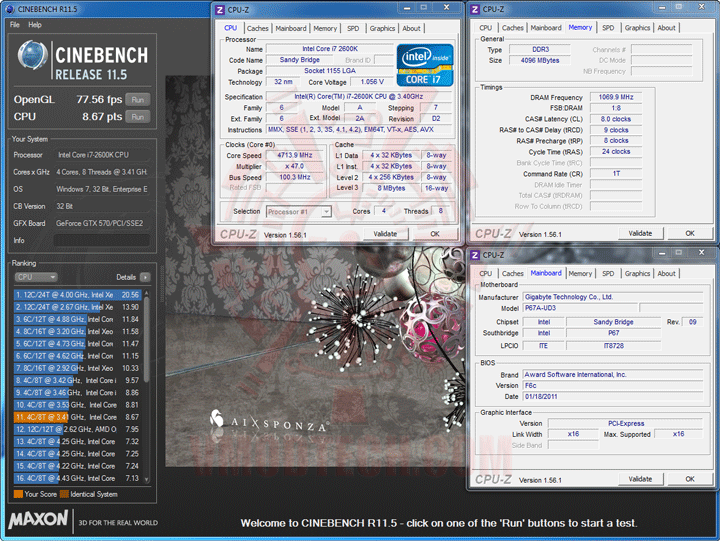
Task: Select ranking row 12 AMD with score 7.95
Action: pyautogui.click(x=78, y=429)
